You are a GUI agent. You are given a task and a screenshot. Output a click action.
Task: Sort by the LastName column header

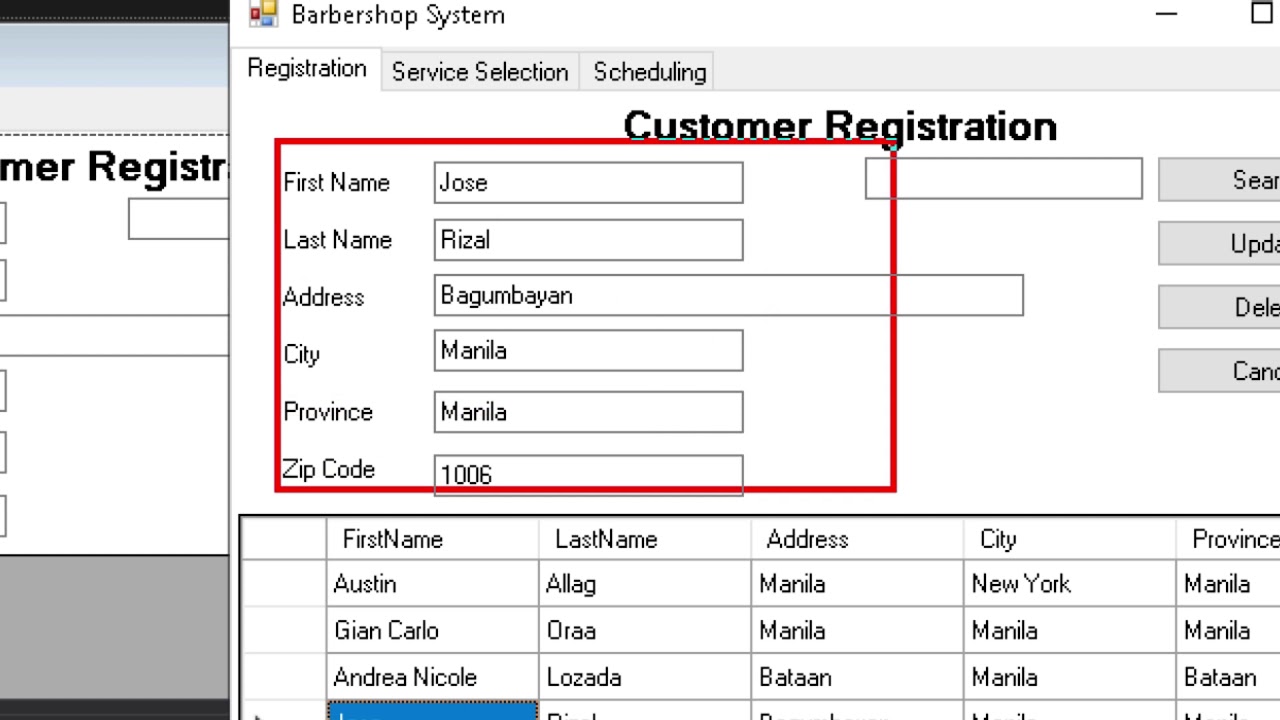(x=644, y=539)
